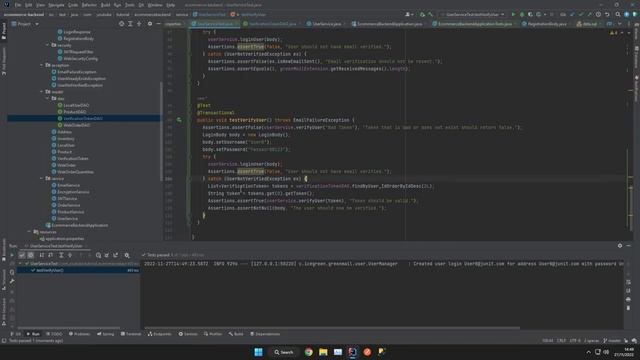640x360 pixels.
Task: Toggle Show Passed tests checkmark filter
Action: pos(22,255)
